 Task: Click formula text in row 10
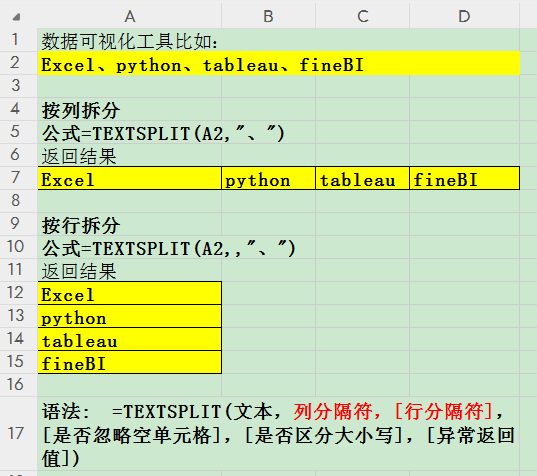(169, 248)
